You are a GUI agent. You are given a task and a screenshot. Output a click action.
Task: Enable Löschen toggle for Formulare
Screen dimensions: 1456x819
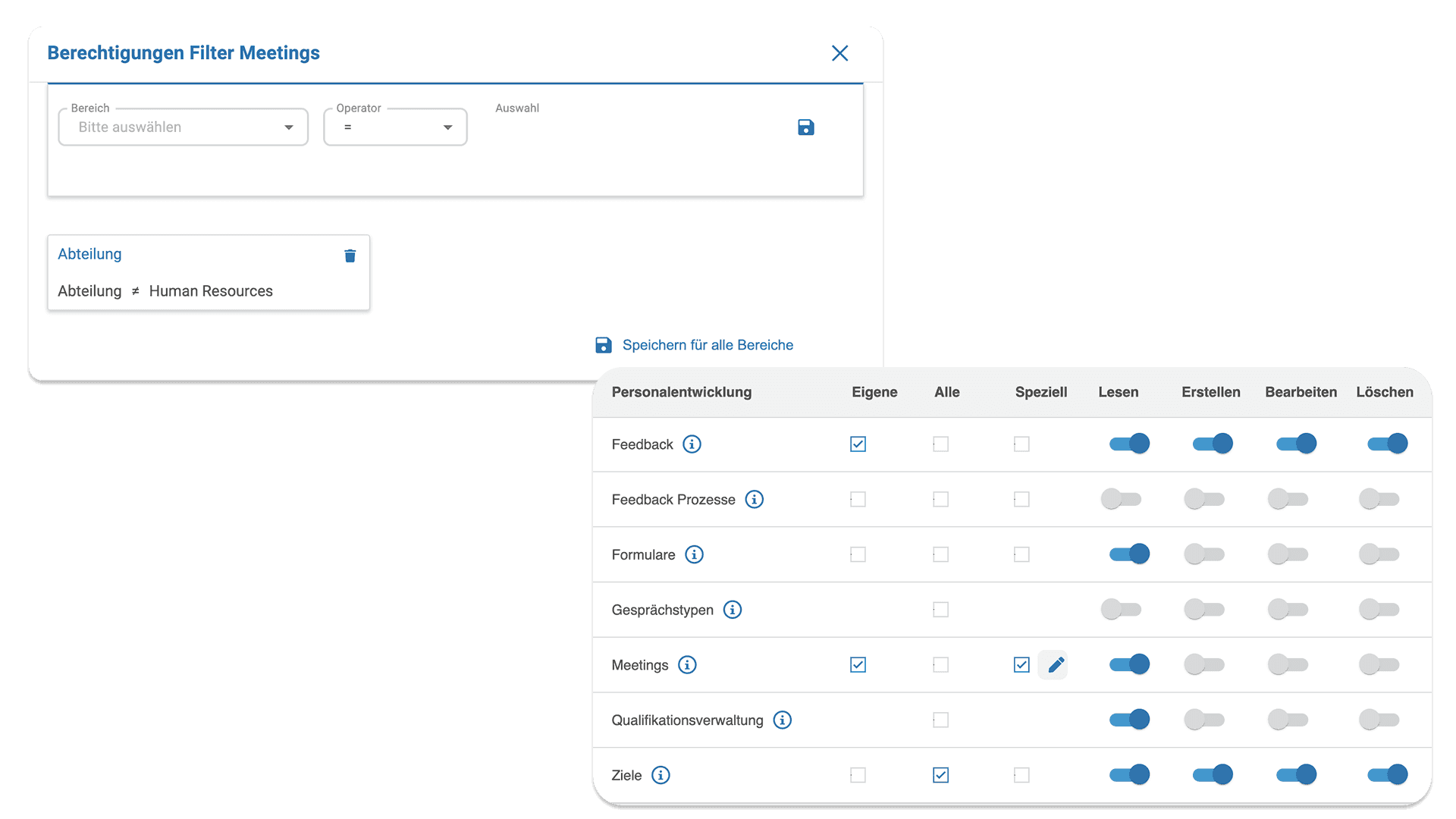1379,554
